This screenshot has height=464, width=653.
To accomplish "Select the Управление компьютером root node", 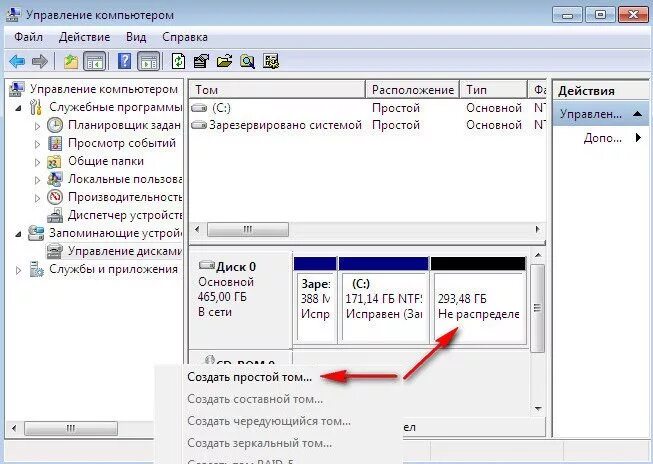I will click(104, 89).
